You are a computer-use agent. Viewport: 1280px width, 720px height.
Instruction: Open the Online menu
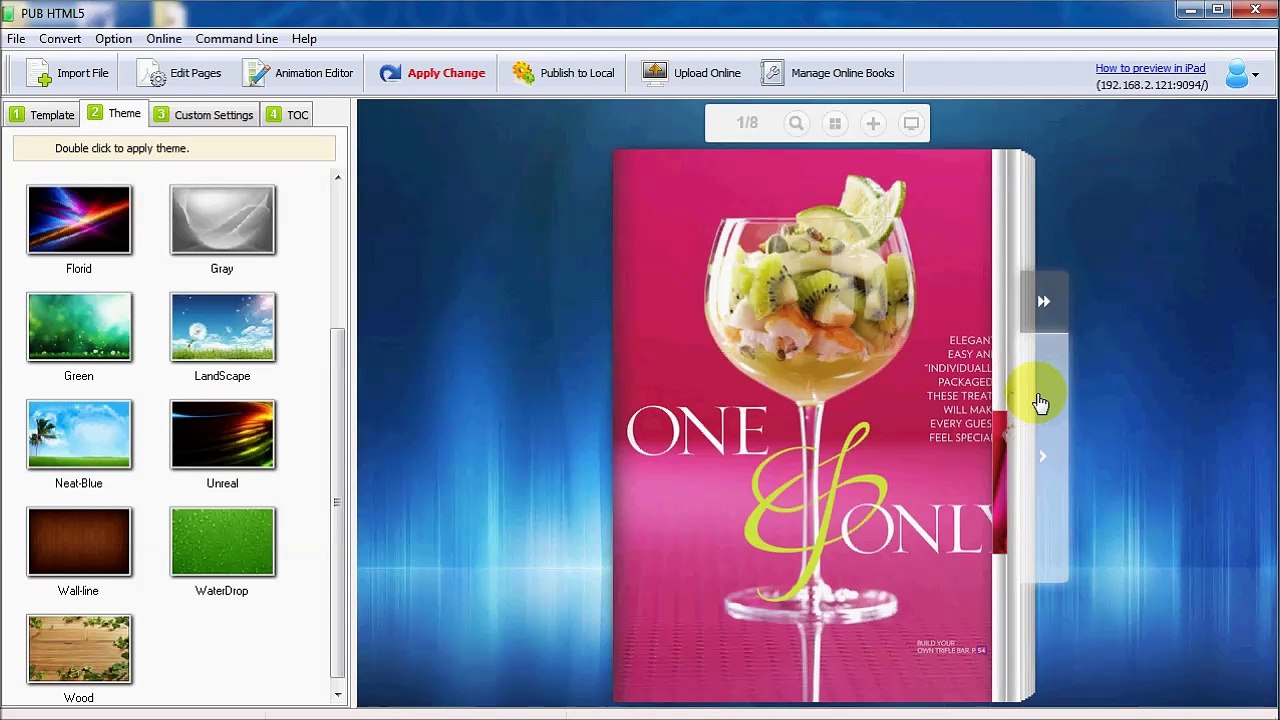[164, 39]
